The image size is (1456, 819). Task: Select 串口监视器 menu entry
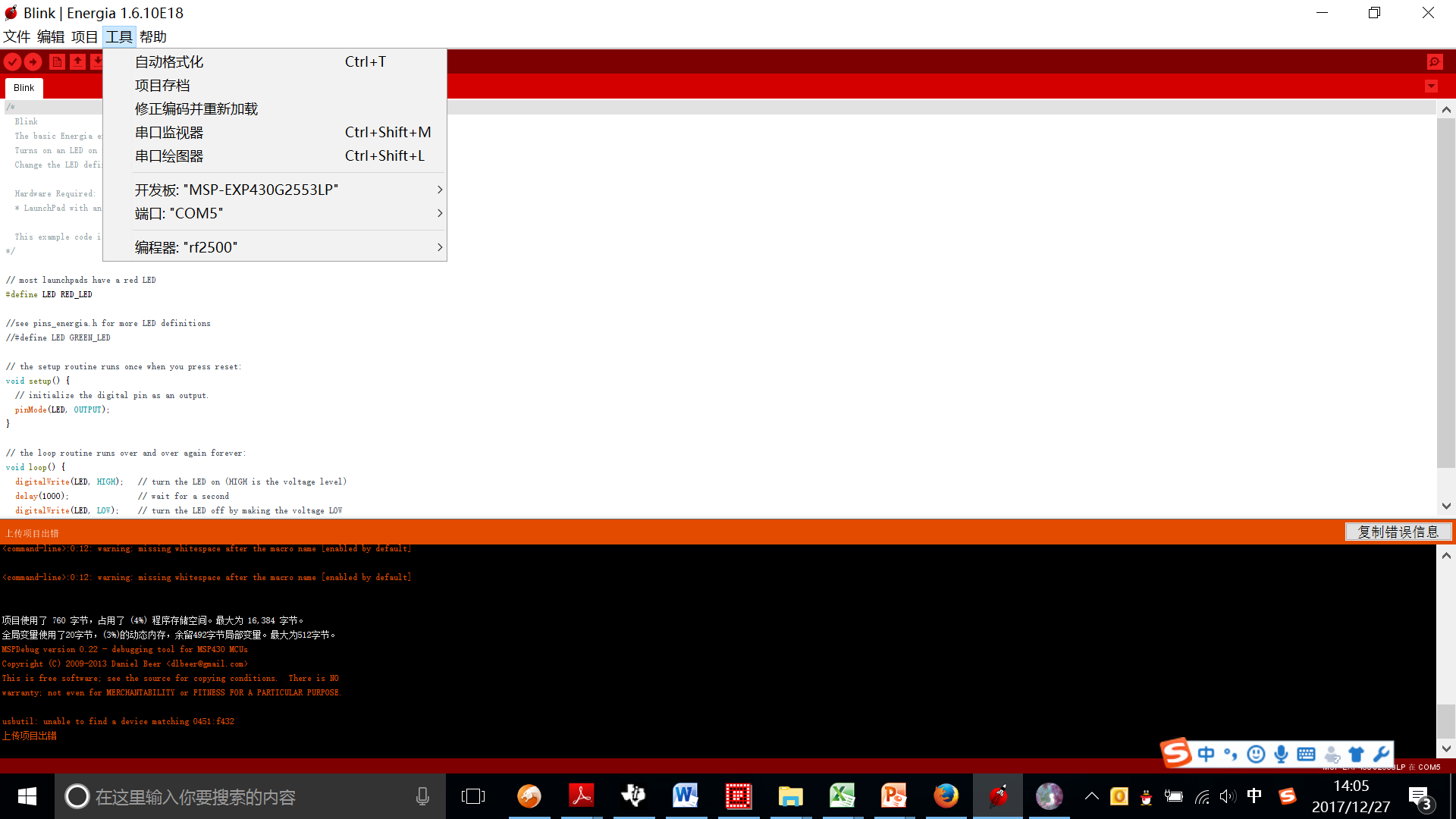pos(169,133)
